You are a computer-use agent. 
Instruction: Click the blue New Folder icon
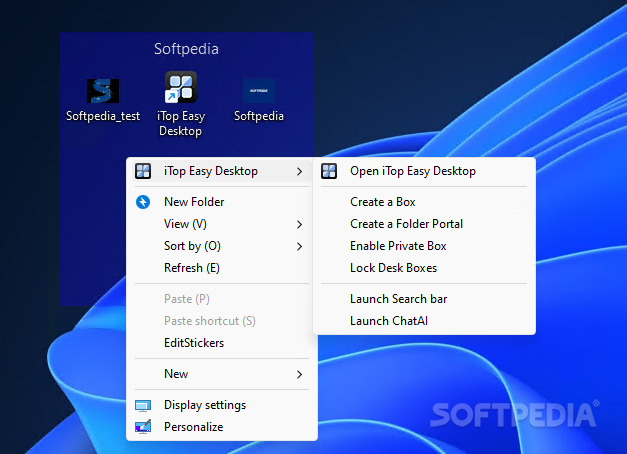(x=143, y=202)
